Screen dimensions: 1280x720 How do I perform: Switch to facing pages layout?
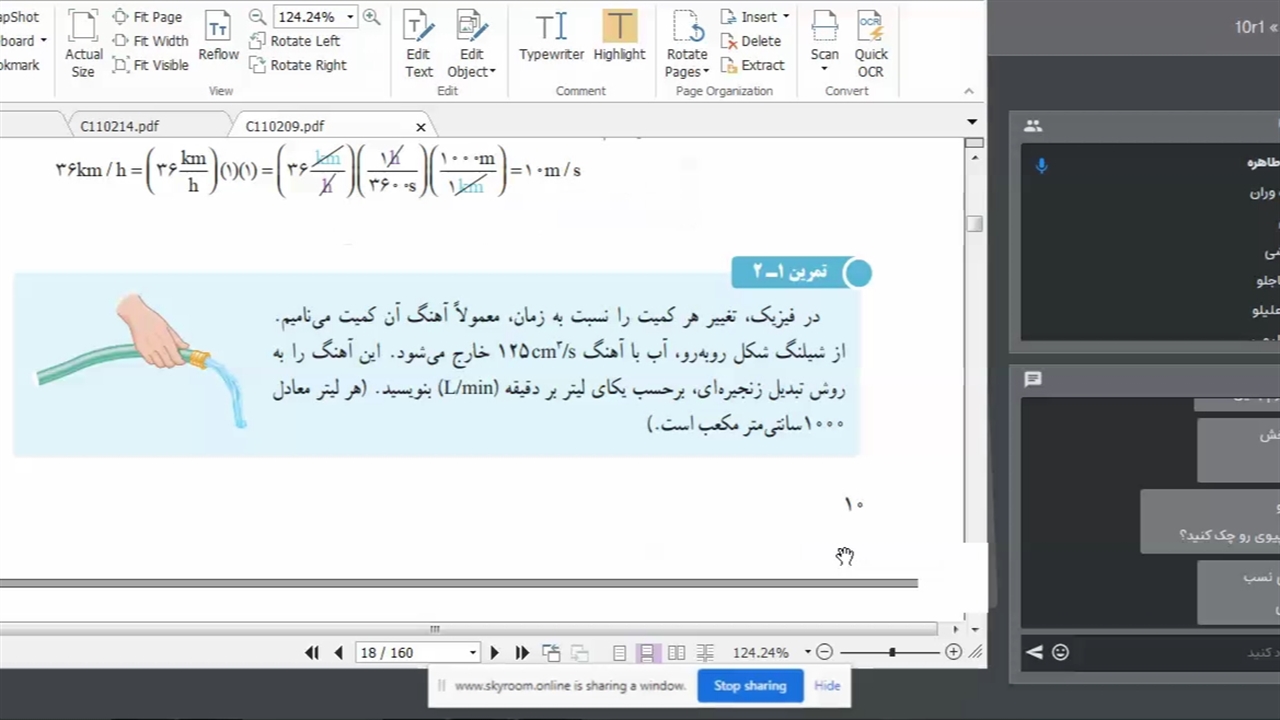pos(676,653)
